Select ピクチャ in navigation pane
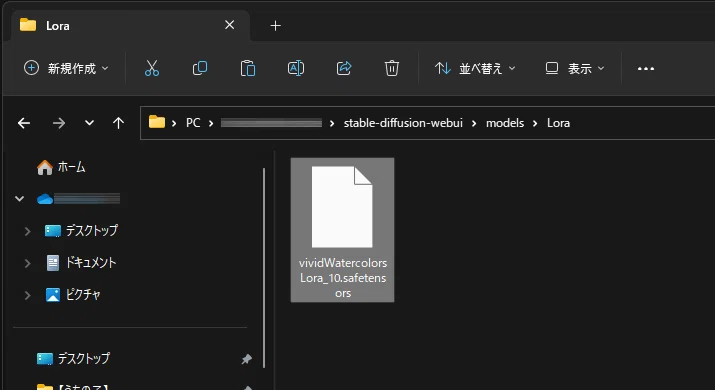This screenshot has width=715, height=390. [x=73, y=295]
